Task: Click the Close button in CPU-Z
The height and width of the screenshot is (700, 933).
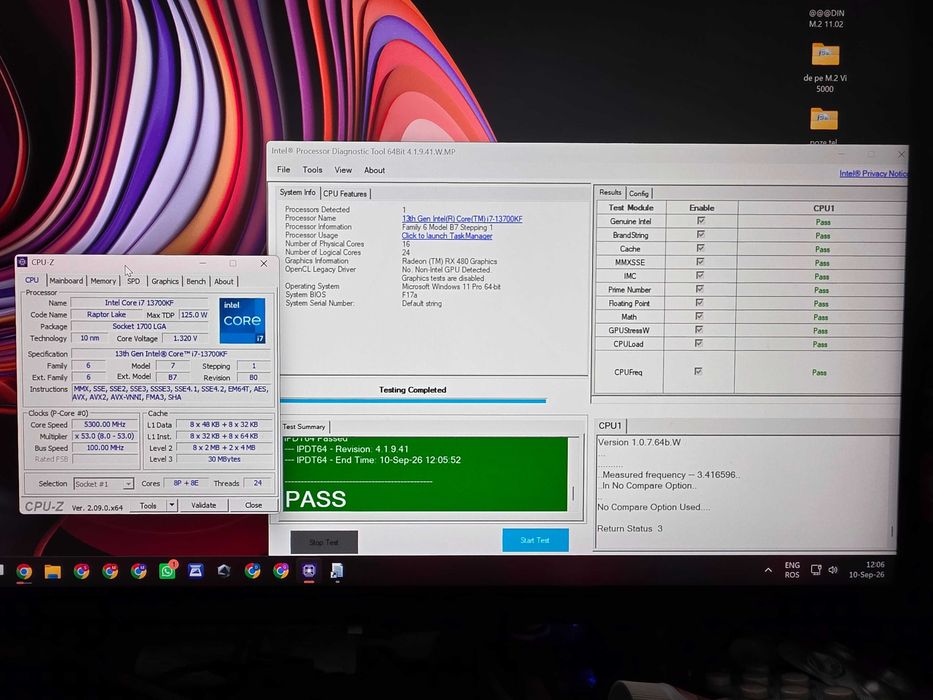Action: coord(253,505)
